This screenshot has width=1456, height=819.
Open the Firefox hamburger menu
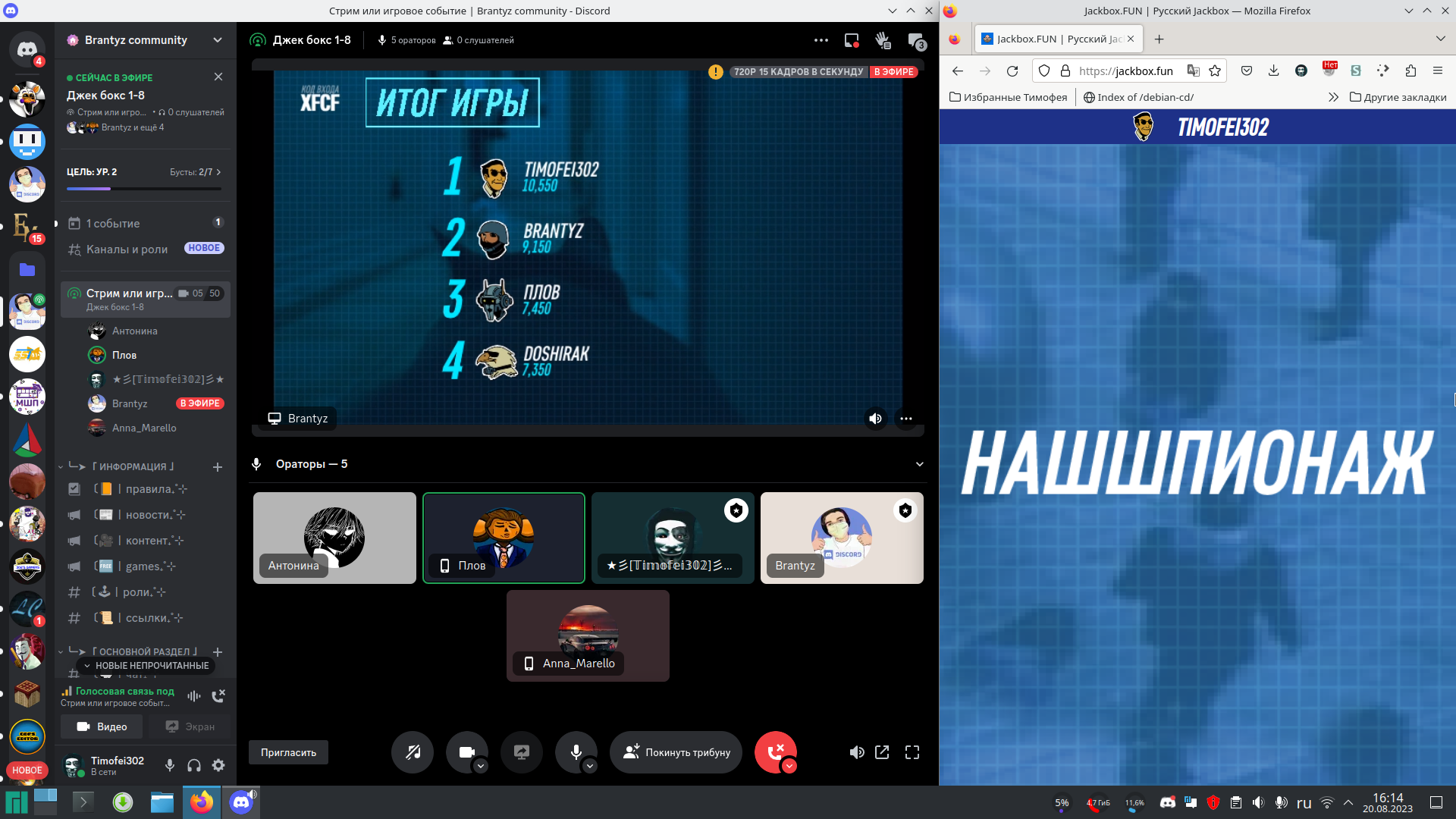(1438, 71)
